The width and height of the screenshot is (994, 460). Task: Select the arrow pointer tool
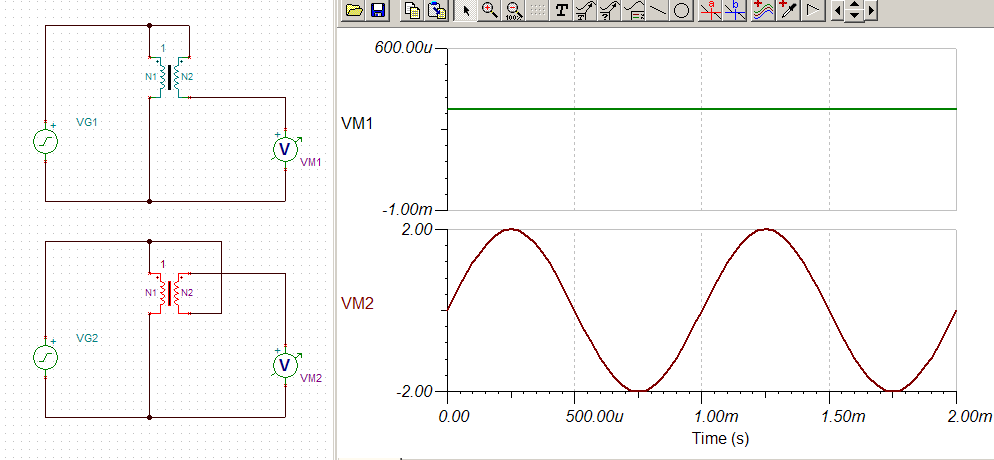tap(466, 10)
